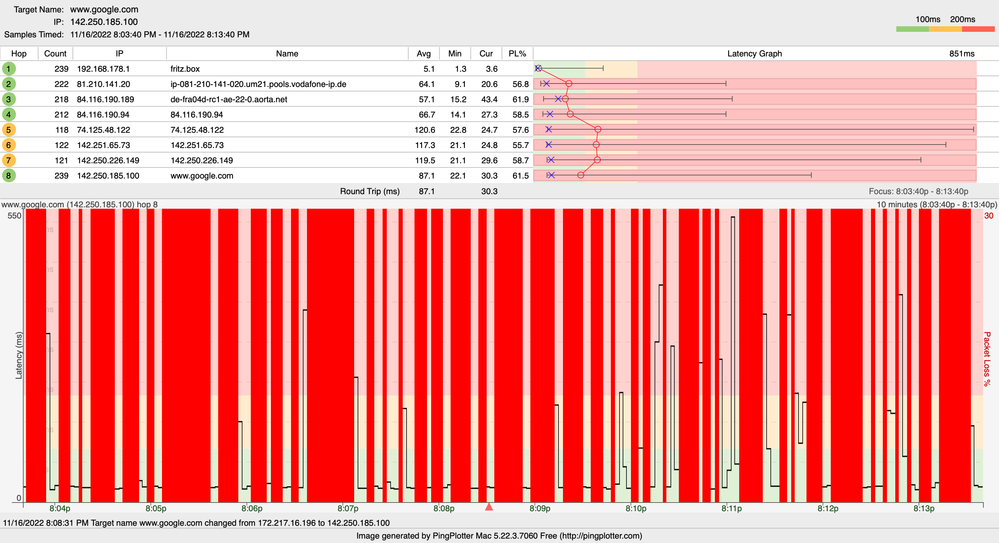Click the 8:07p time axis label
The height and width of the screenshot is (543, 999).
348,509
